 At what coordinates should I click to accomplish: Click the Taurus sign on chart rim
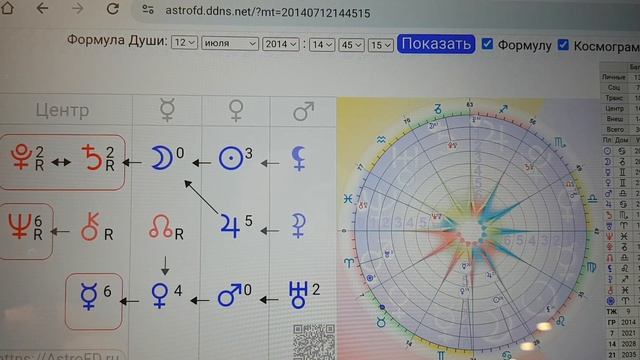coord(381,323)
